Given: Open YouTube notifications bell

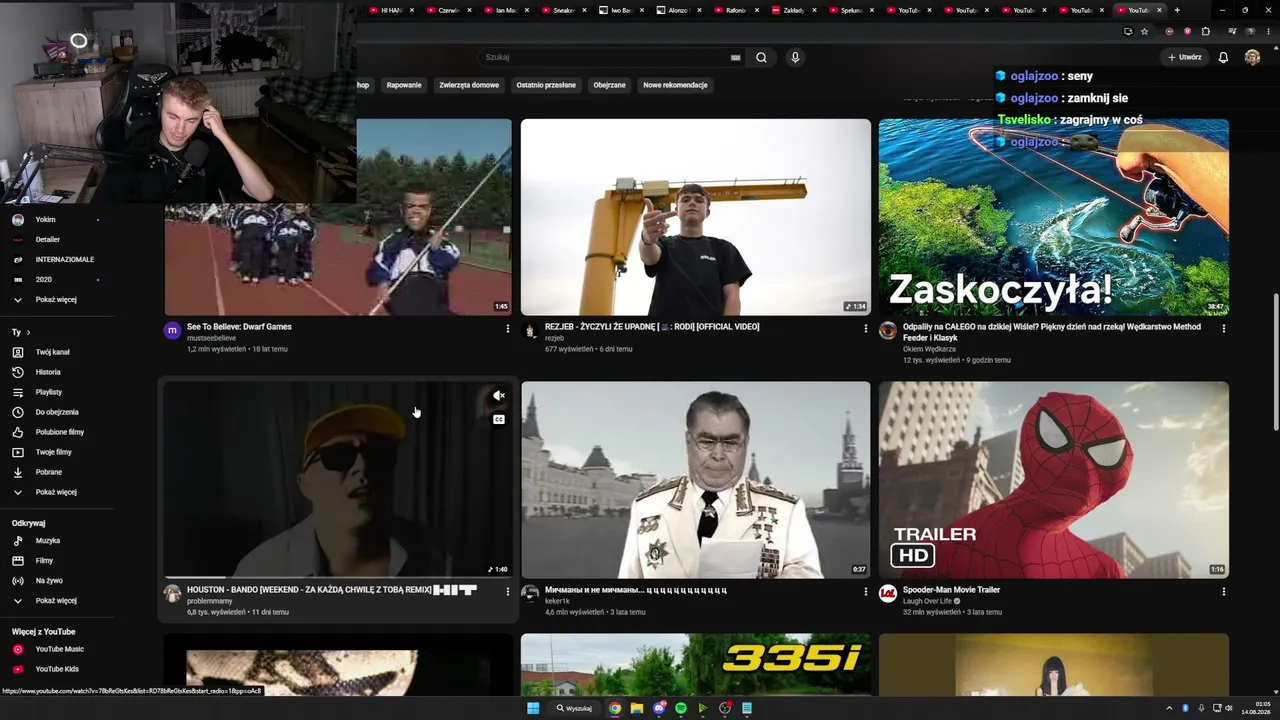Looking at the screenshot, I should [1223, 57].
